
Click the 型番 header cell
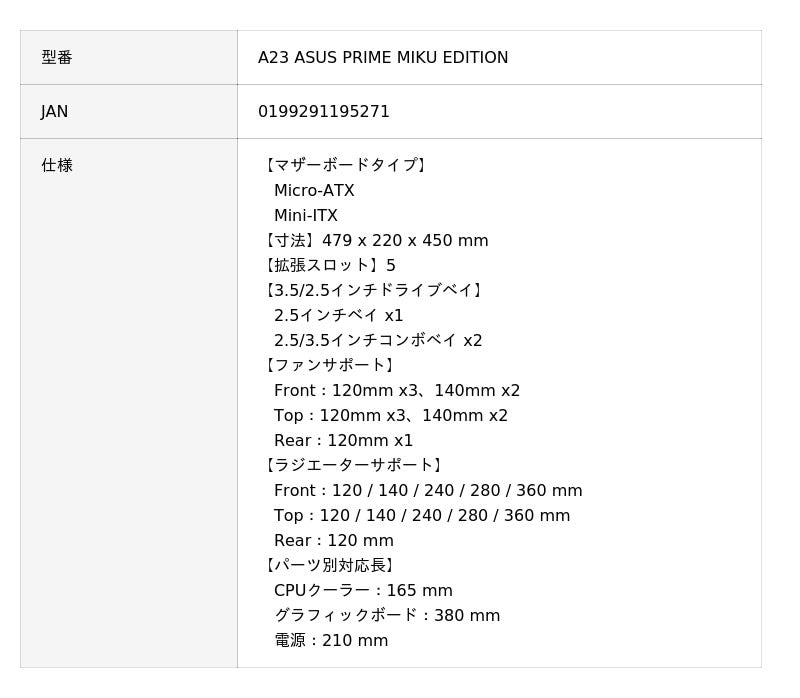click(57, 58)
